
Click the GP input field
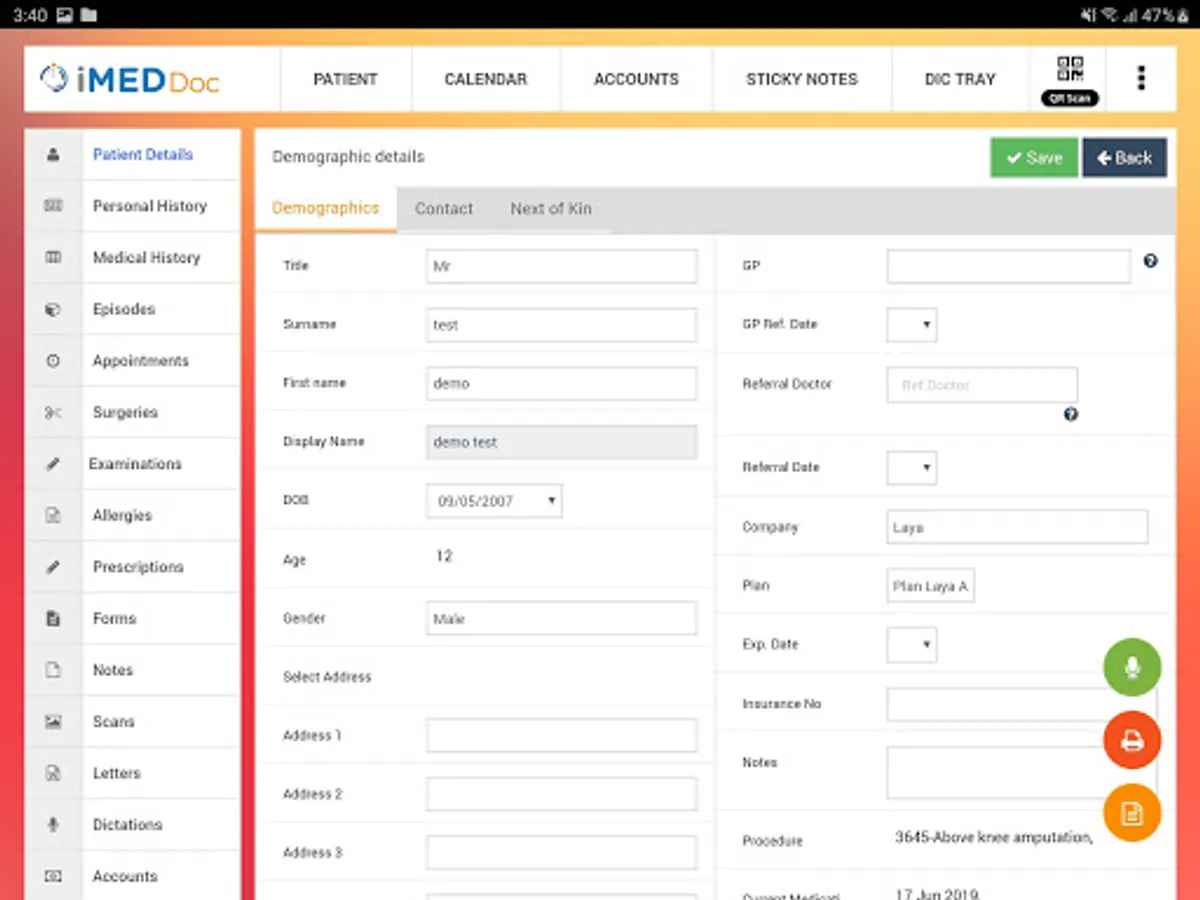(x=1009, y=267)
